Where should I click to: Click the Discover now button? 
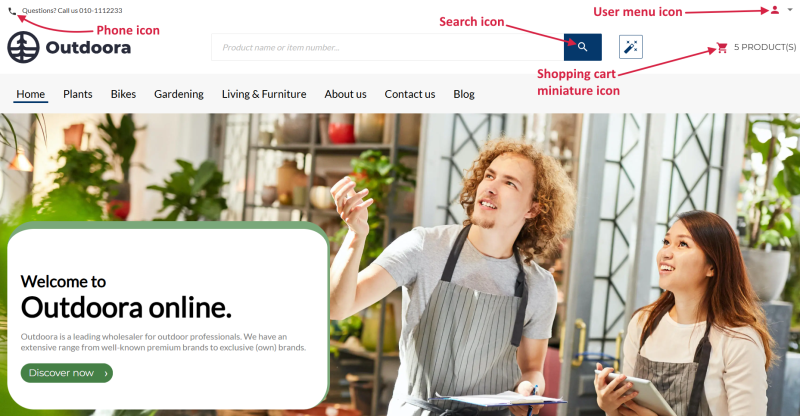tap(67, 373)
